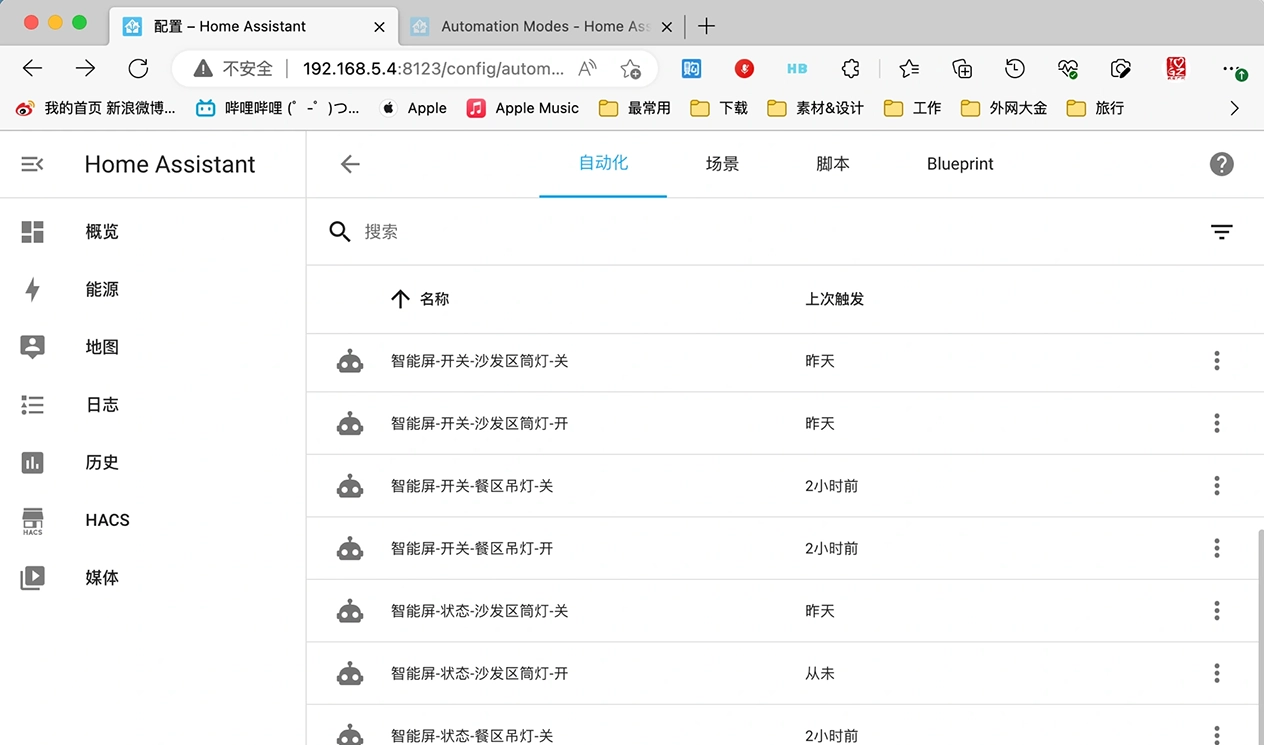1264x745 pixels.
Task: Click robot icon of 智能屏-开关-餐区吊灯-开
Action: 350,548
